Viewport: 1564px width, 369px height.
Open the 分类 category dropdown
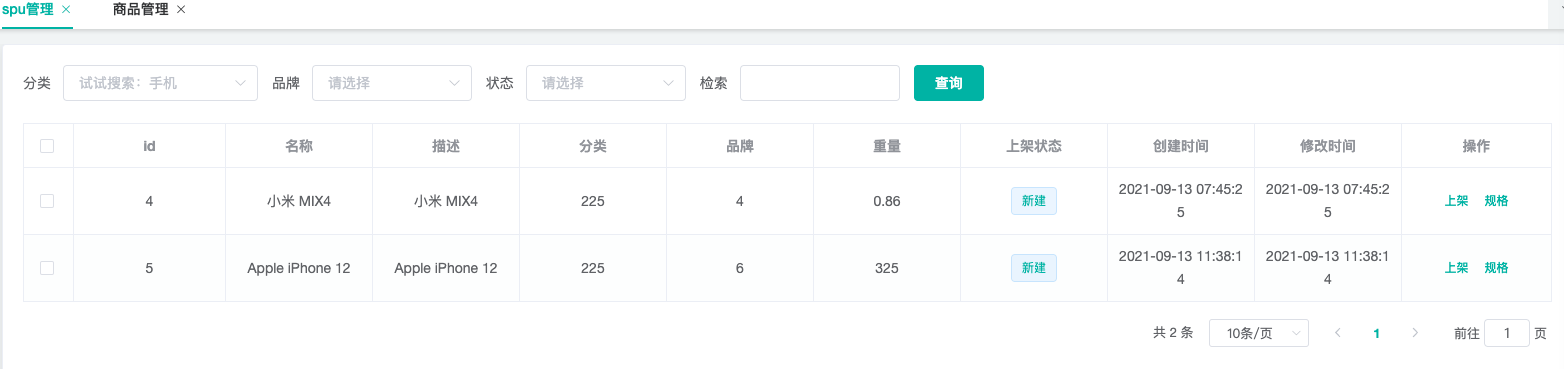click(160, 83)
